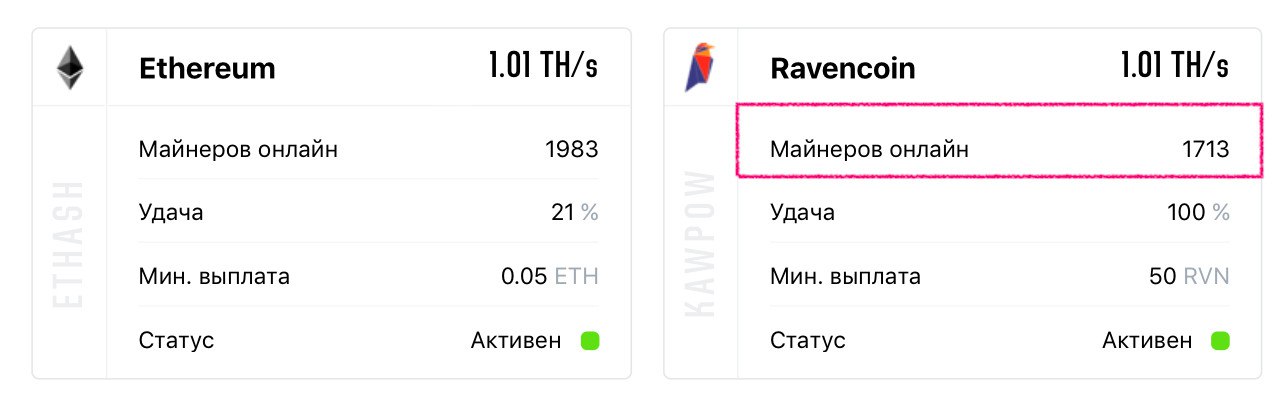The image size is (1282, 401).
Task: Click the vertical ETHASH algorithm label
Action: click(69, 243)
